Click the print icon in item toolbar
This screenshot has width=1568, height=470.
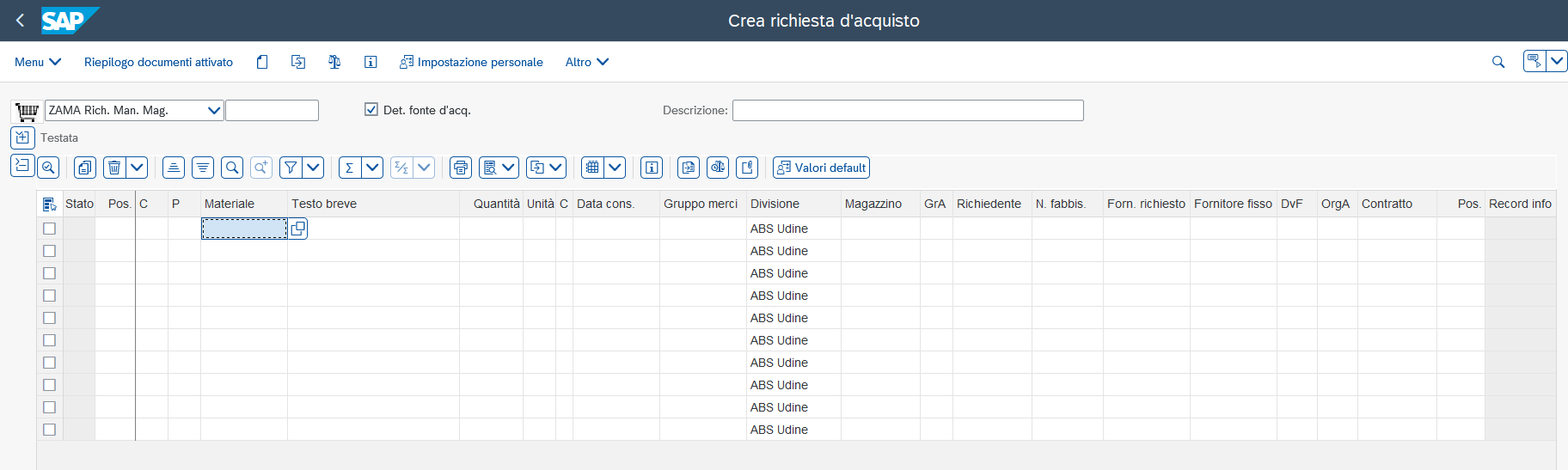(x=461, y=168)
